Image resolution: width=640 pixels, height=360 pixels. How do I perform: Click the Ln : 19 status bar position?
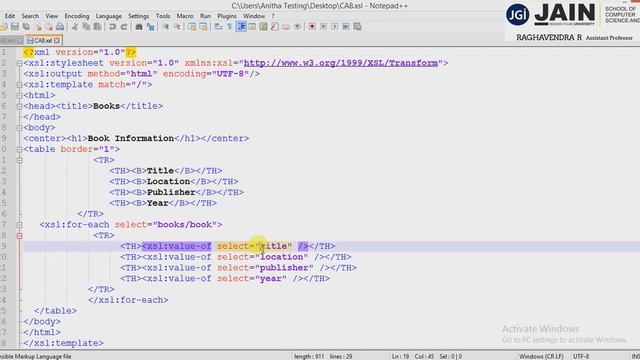pos(400,356)
